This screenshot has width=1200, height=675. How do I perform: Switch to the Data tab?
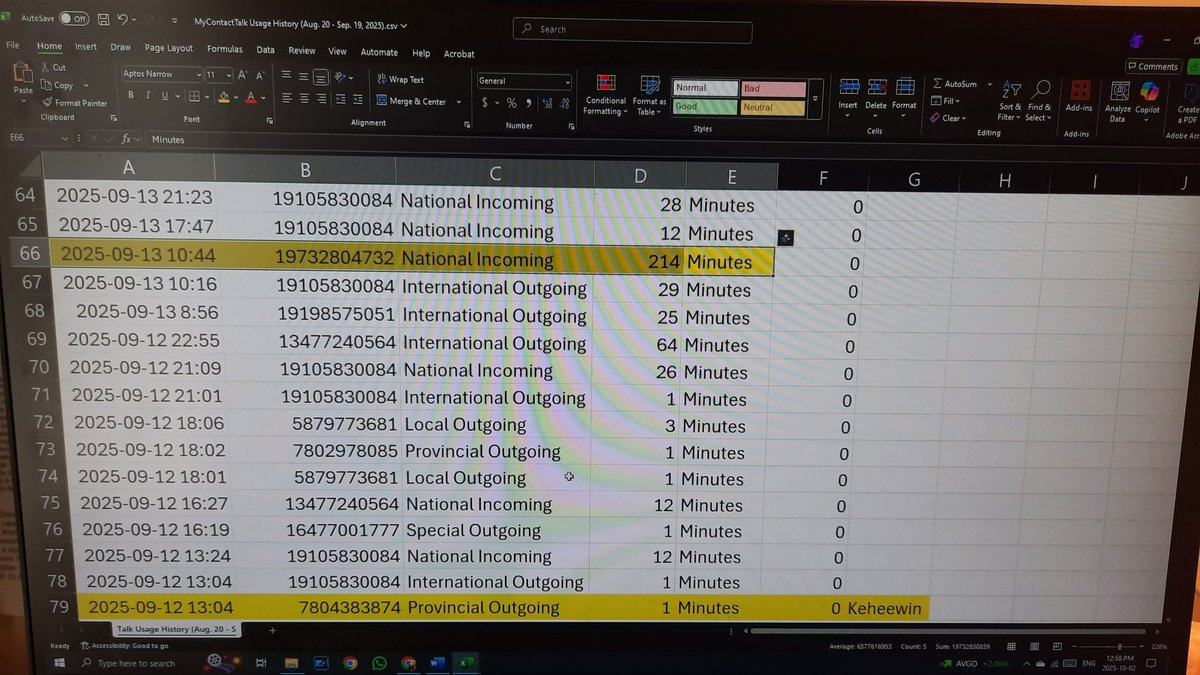(265, 49)
